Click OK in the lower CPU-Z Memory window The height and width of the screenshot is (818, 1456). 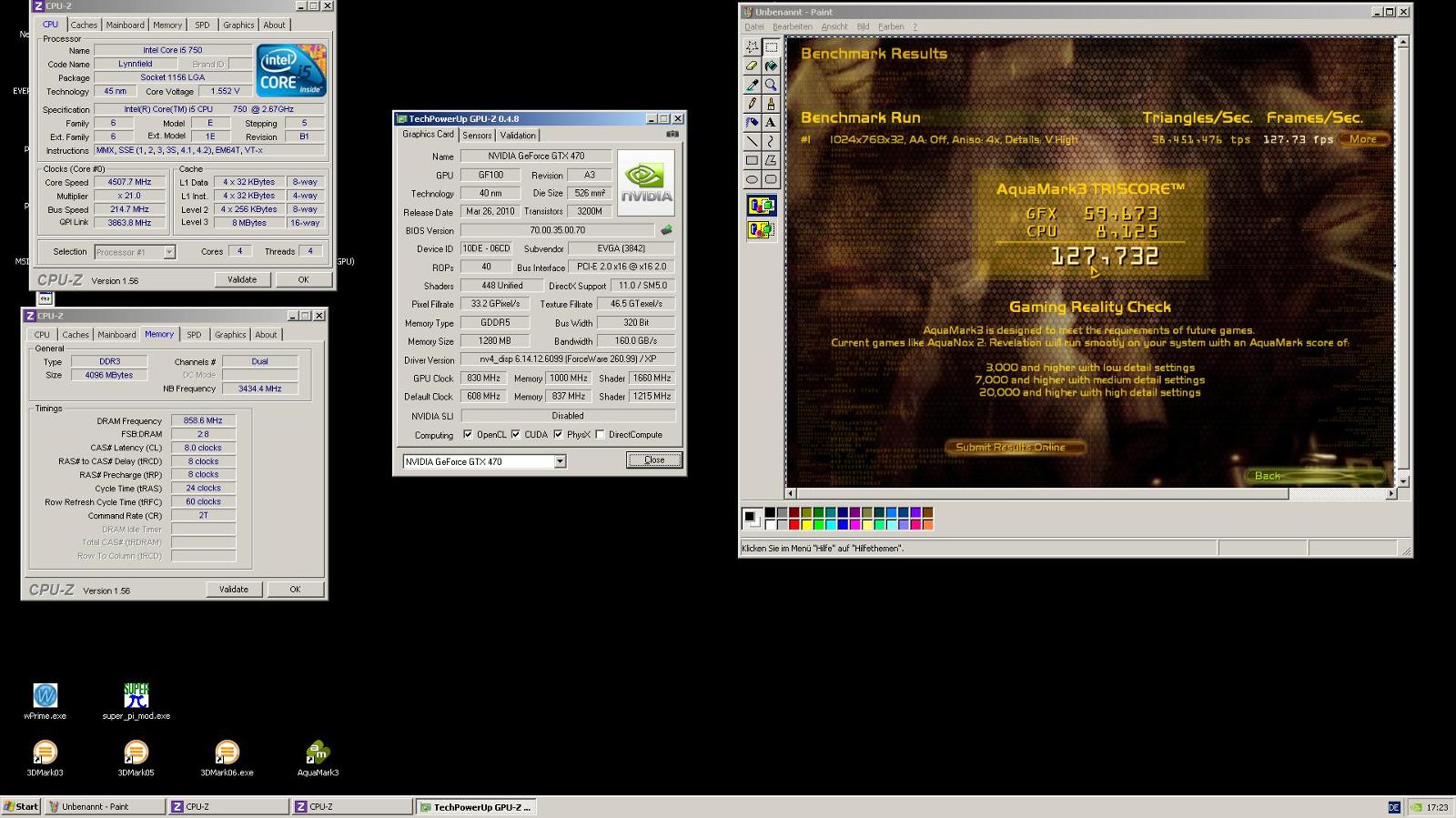tap(295, 590)
